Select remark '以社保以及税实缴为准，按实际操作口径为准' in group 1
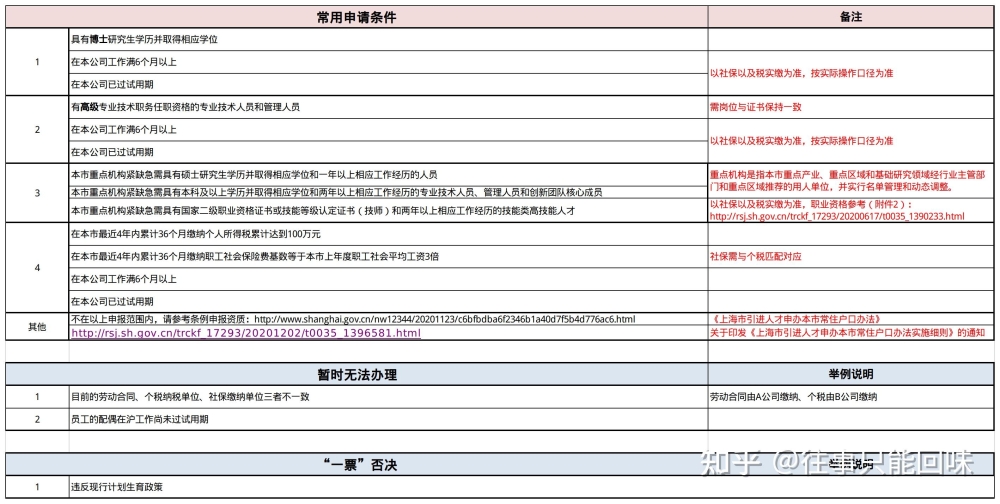The height and width of the screenshot is (504, 1000). pyautogui.click(x=801, y=73)
